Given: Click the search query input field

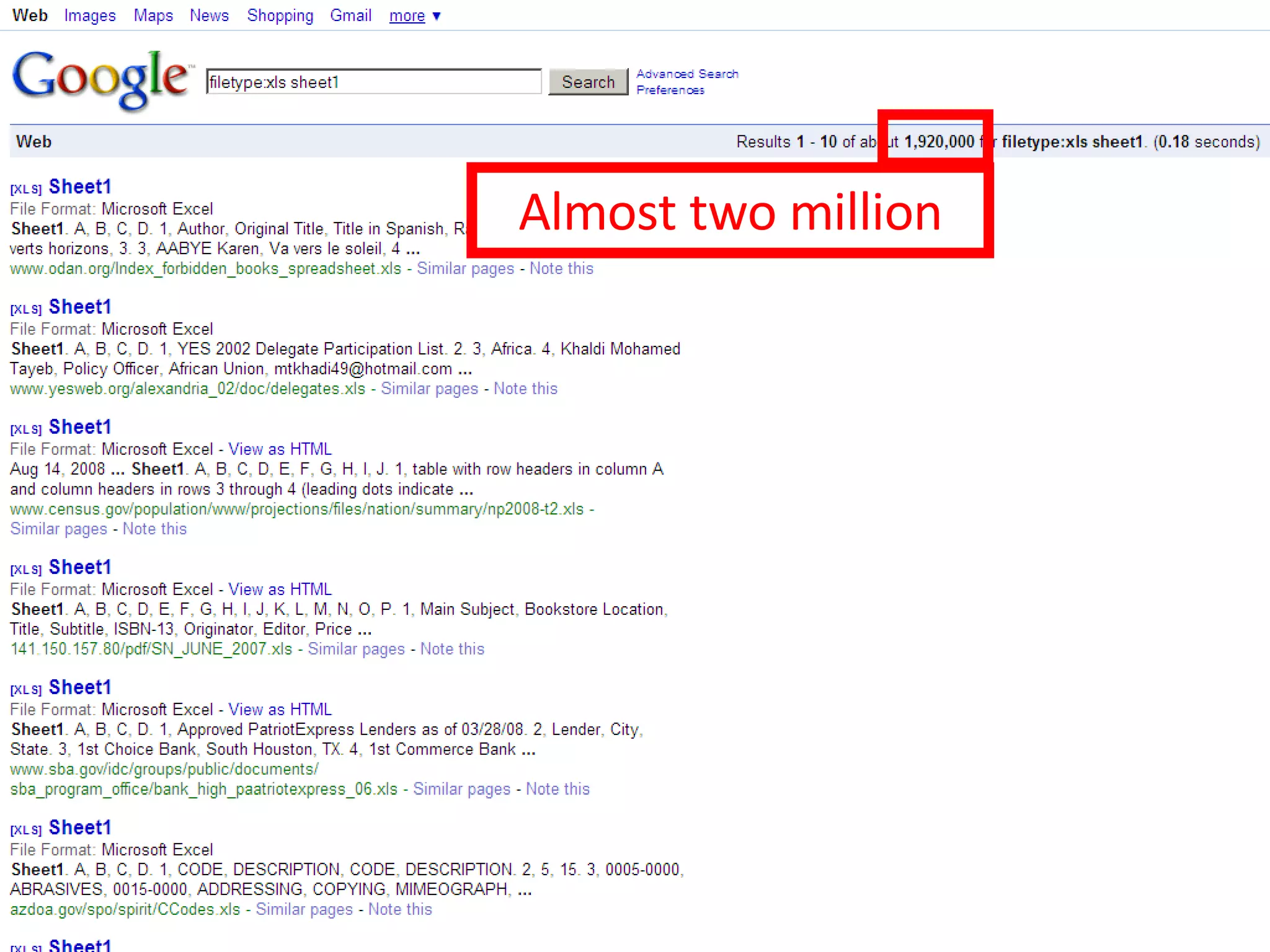Looking at the screenshot, I should tap(374, 82).
